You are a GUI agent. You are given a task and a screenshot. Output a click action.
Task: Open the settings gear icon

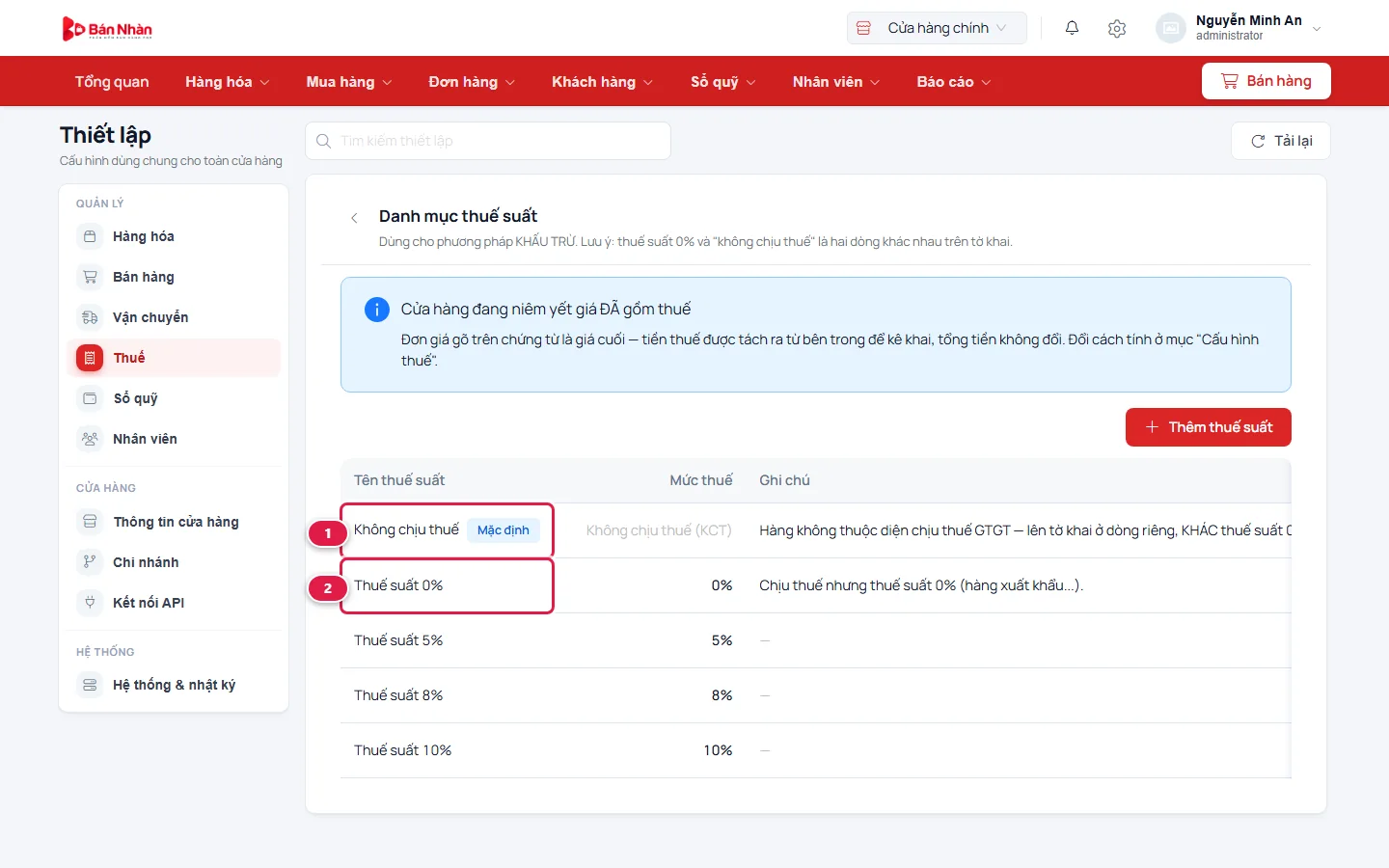tap(1117, 28)
